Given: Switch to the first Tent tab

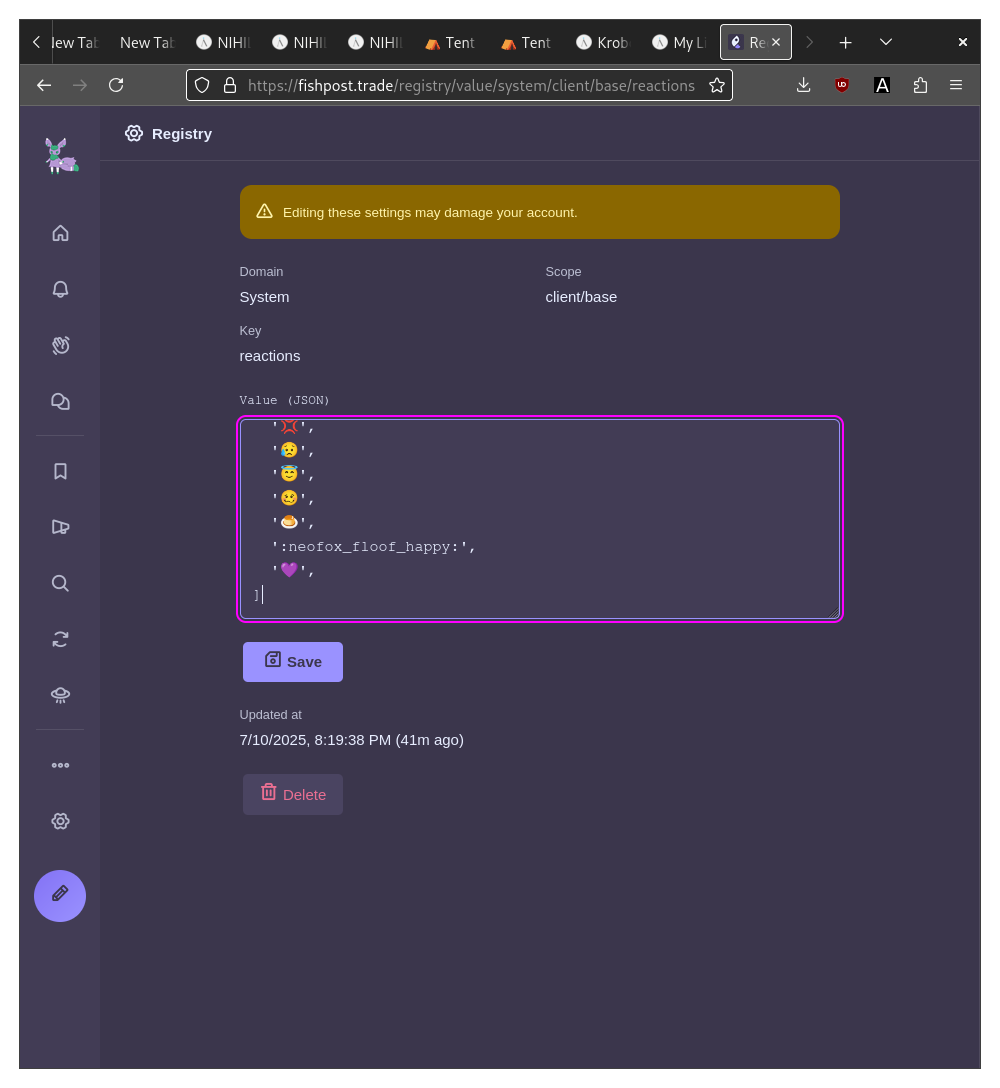Looking at the screenshot, I should click(450, 42).
